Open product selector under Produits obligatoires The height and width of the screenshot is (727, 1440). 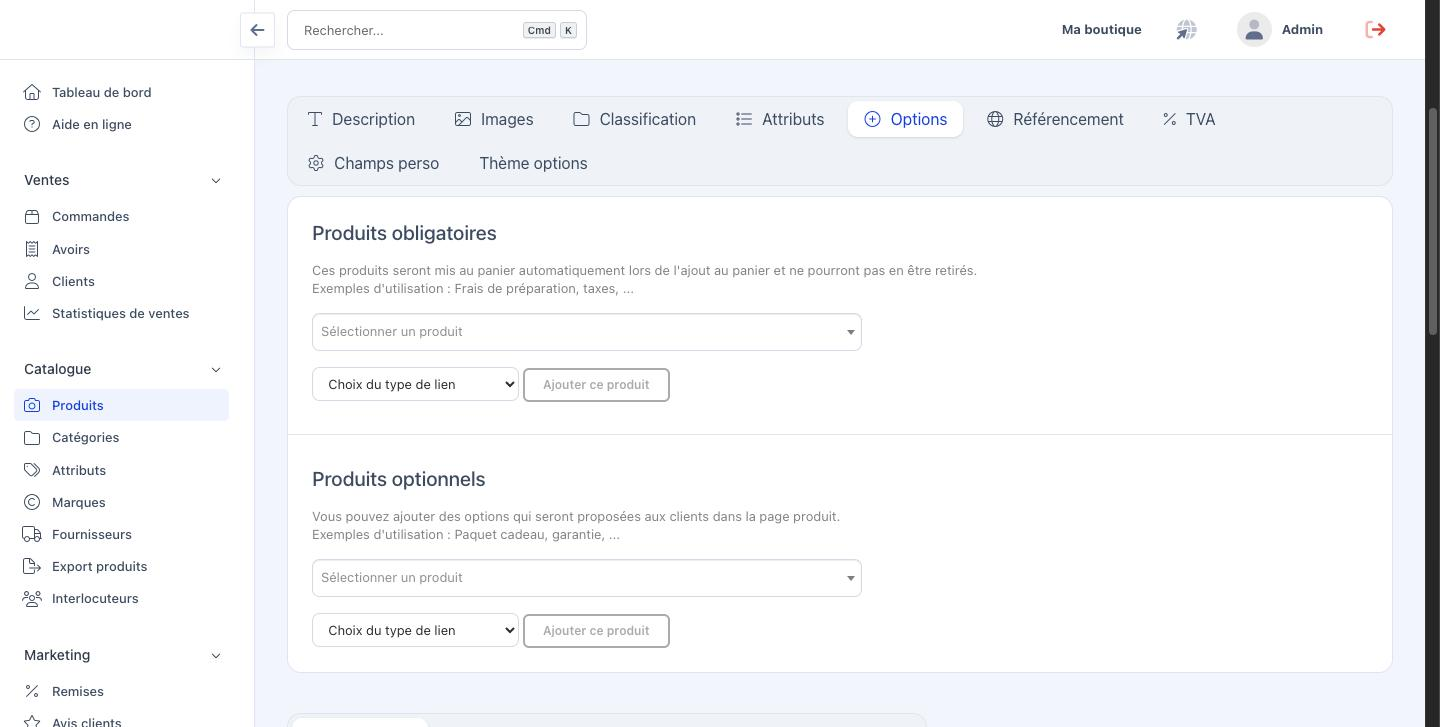(x=587, y=332)
